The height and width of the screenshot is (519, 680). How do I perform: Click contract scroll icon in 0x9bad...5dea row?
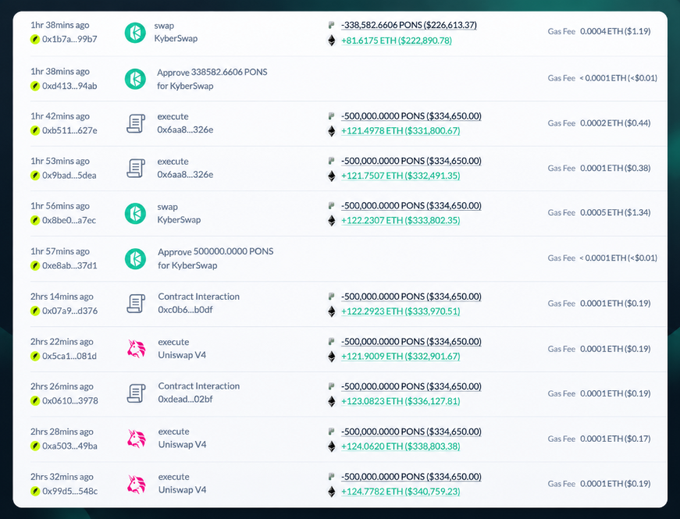pos(136,168)
